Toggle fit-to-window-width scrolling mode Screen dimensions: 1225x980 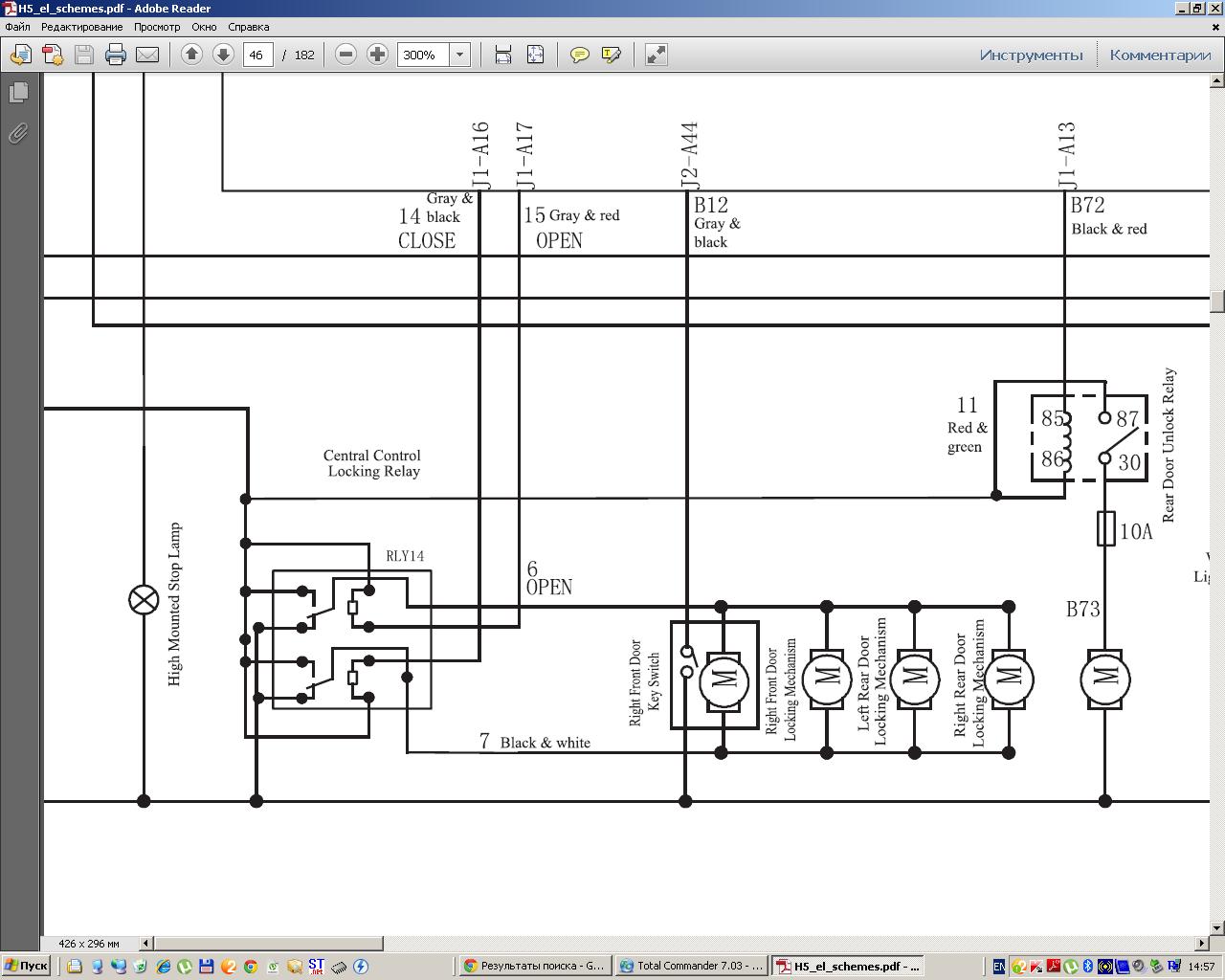pos(503,55)
